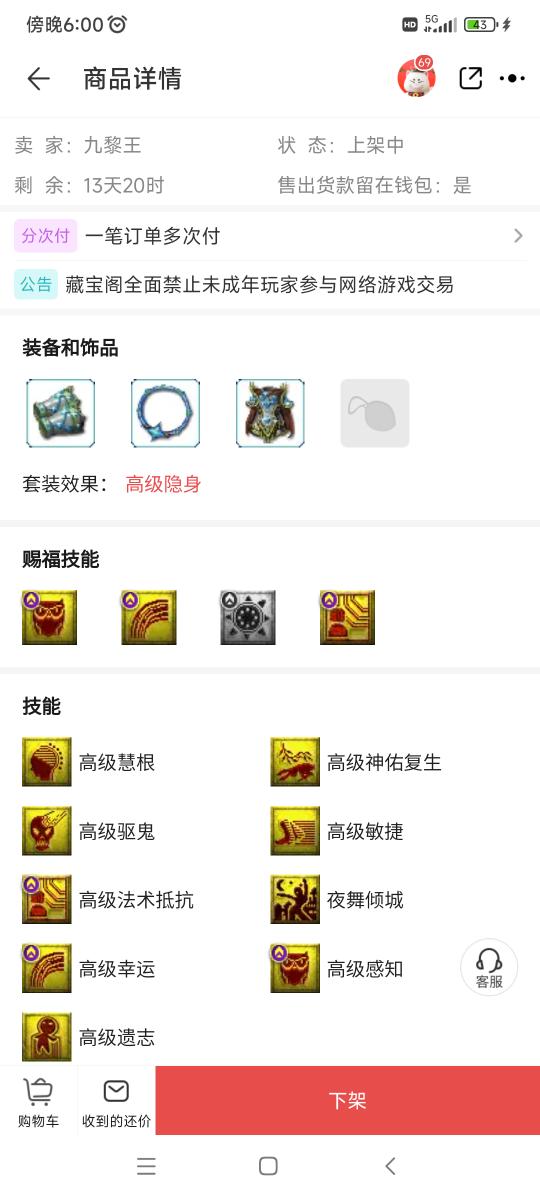Open the 购物车 shopping cart

coord(39,1102)
